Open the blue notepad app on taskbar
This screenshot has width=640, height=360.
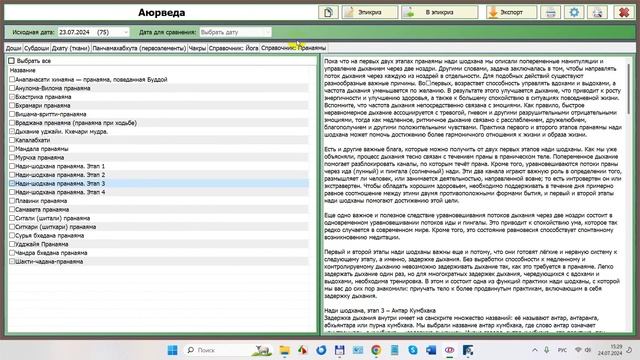pyautogui.click(x=395, y=350)
